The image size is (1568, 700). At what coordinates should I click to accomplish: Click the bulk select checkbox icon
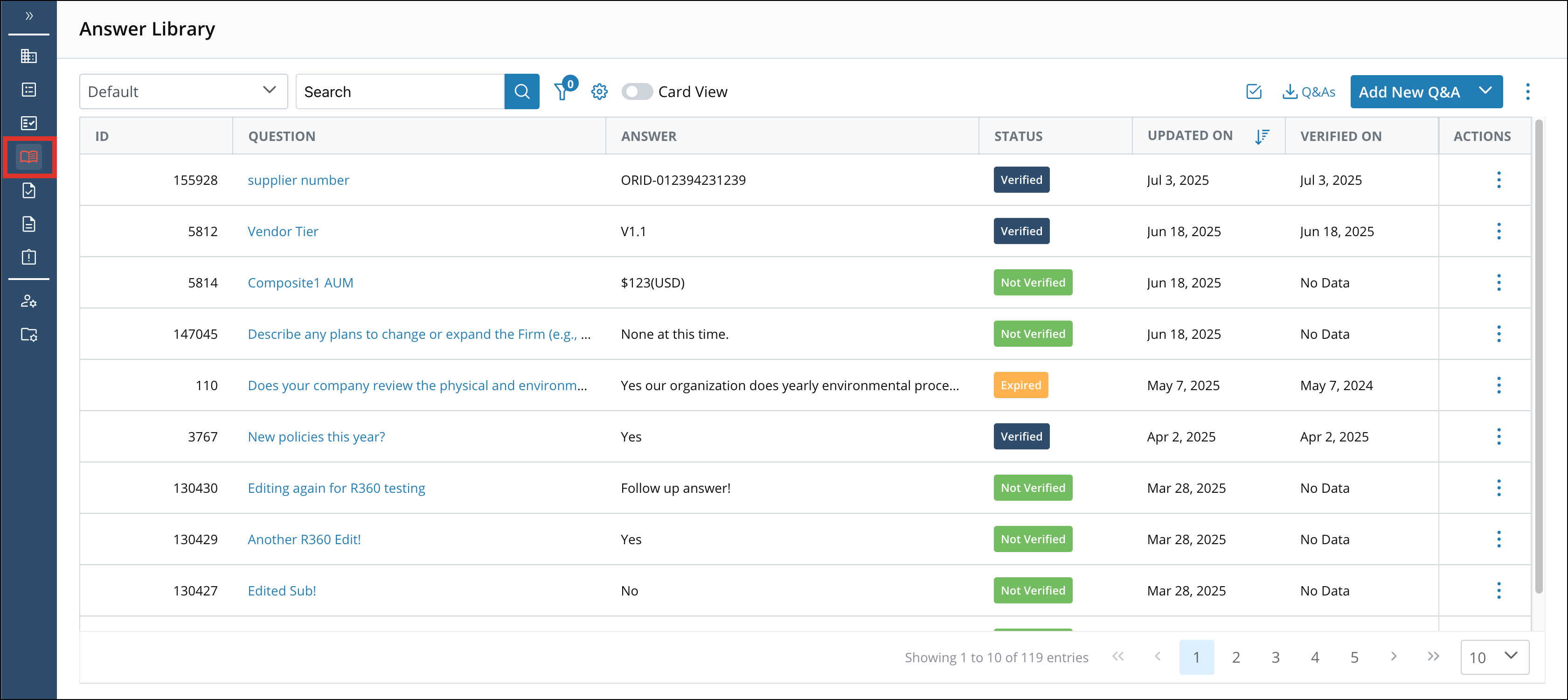pyautogui.click(x=1253, y=92)
